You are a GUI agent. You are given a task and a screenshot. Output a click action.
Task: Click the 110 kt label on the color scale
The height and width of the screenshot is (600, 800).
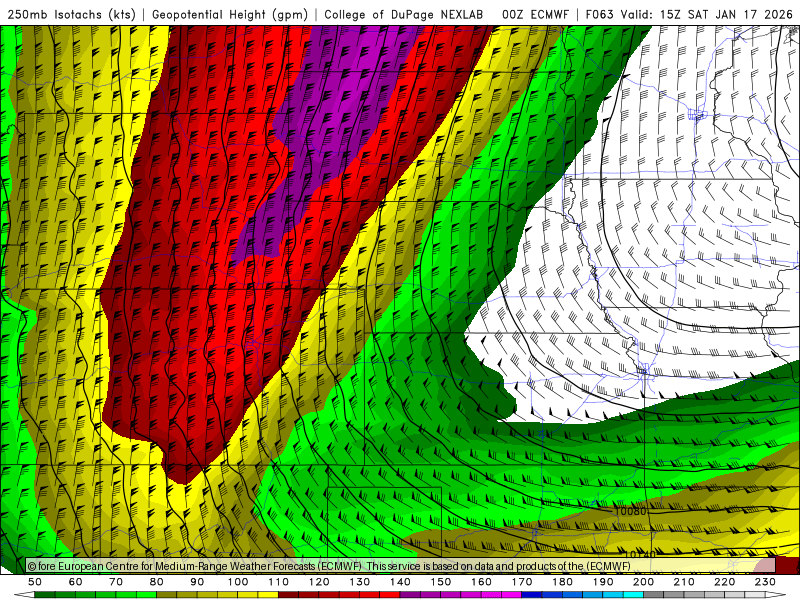coord(278,582)
